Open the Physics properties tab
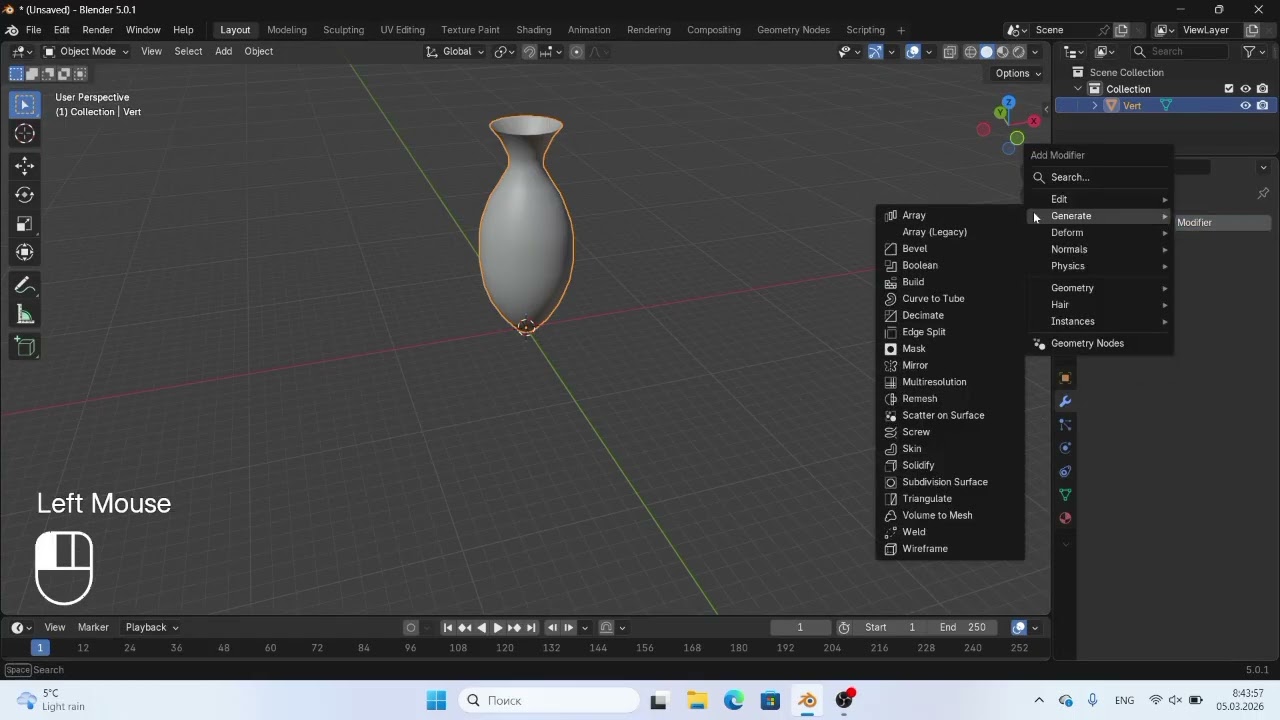This screenshot has width=1280, height=720. pyautogui.click(x=1065, y=448)
